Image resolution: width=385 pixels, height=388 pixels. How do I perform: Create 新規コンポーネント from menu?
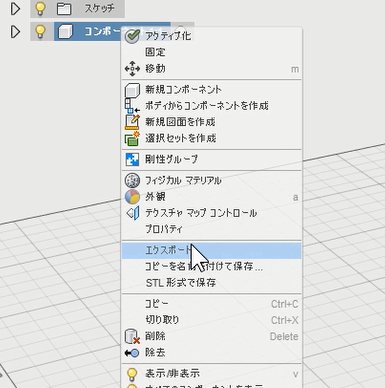point(212,89)
